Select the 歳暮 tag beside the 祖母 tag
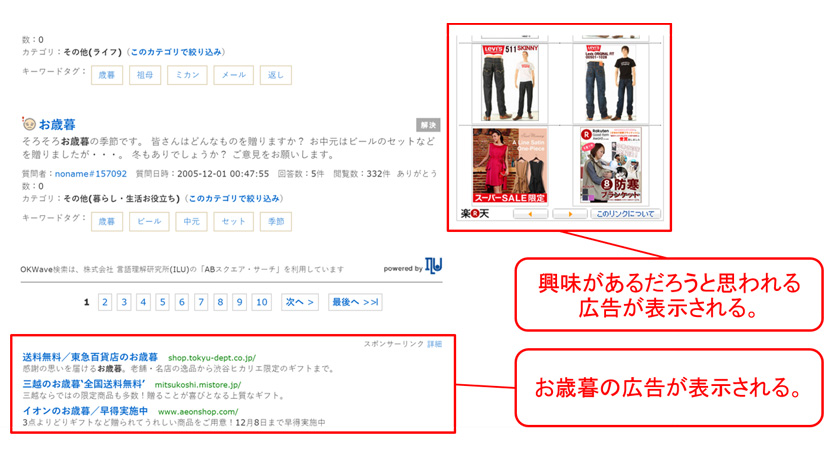 pyautogui.click(x=107, y=75)
